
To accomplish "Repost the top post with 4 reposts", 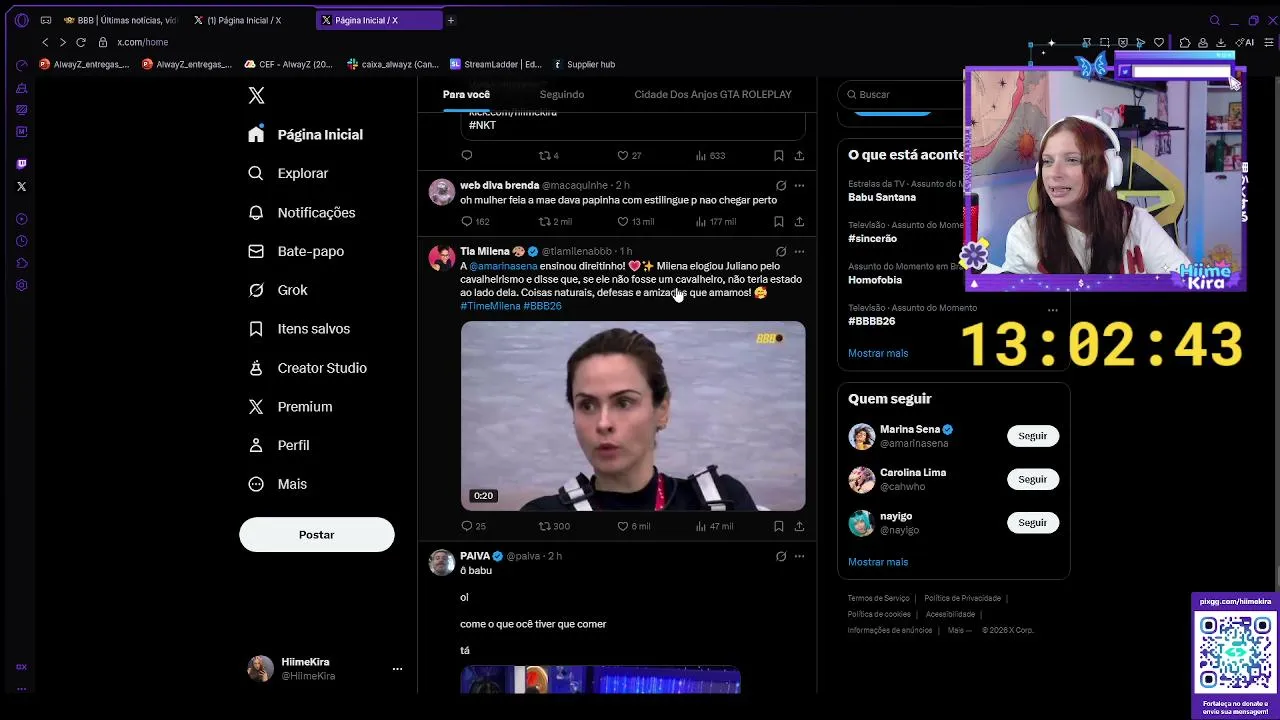I will coord(545,156).
